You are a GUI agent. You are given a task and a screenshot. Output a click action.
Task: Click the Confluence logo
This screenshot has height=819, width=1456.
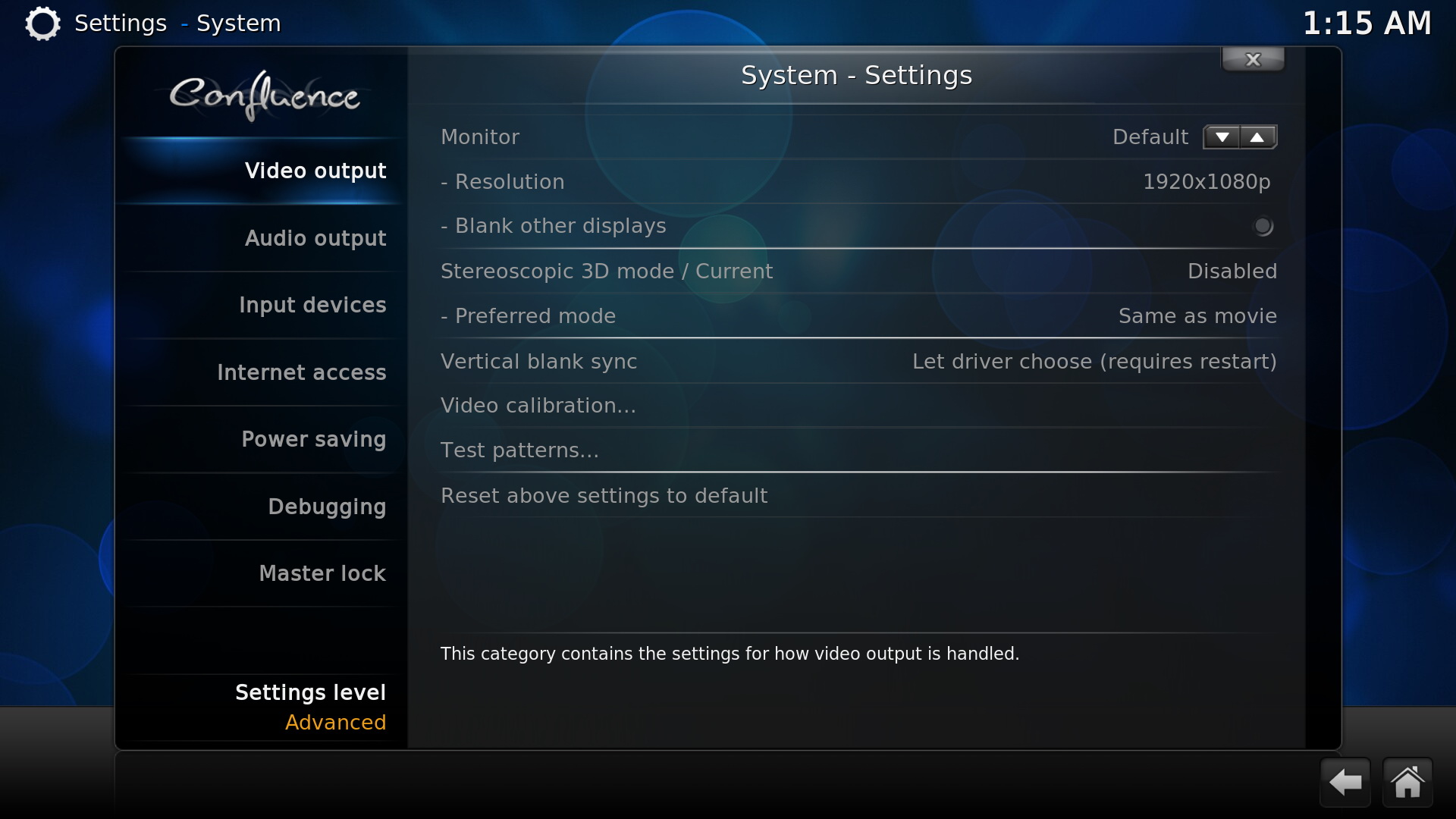[264, 95]
